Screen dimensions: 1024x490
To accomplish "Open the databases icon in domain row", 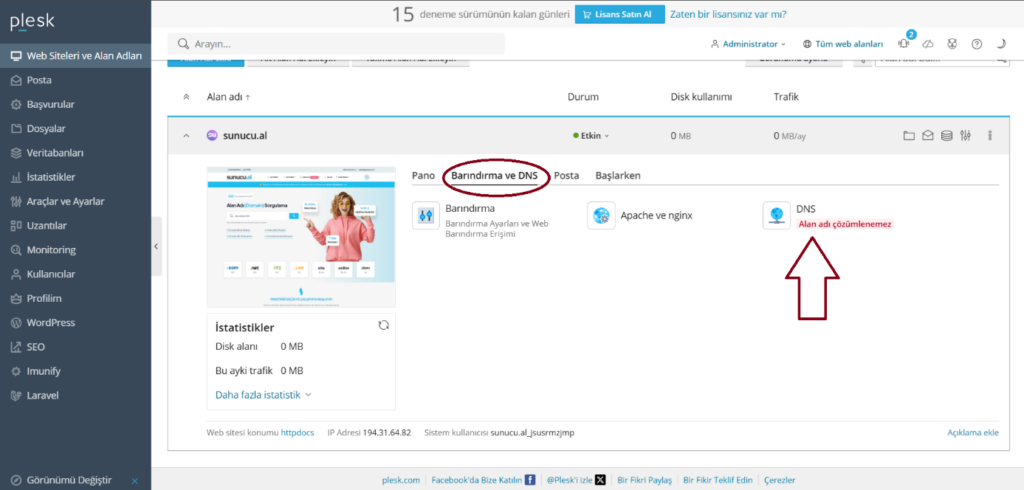I will [947, 136].
